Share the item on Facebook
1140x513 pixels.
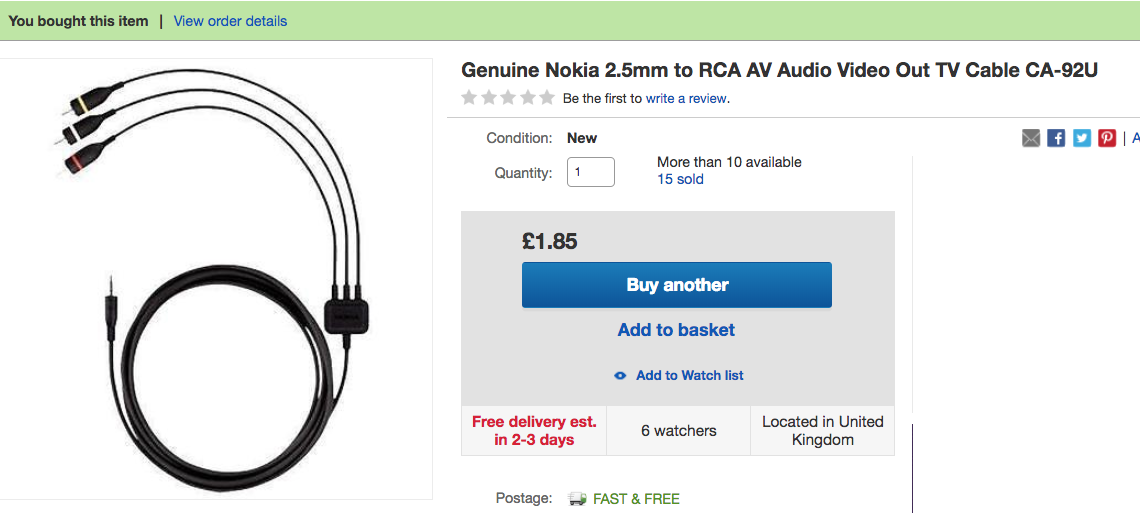[x=1056, y=138]
